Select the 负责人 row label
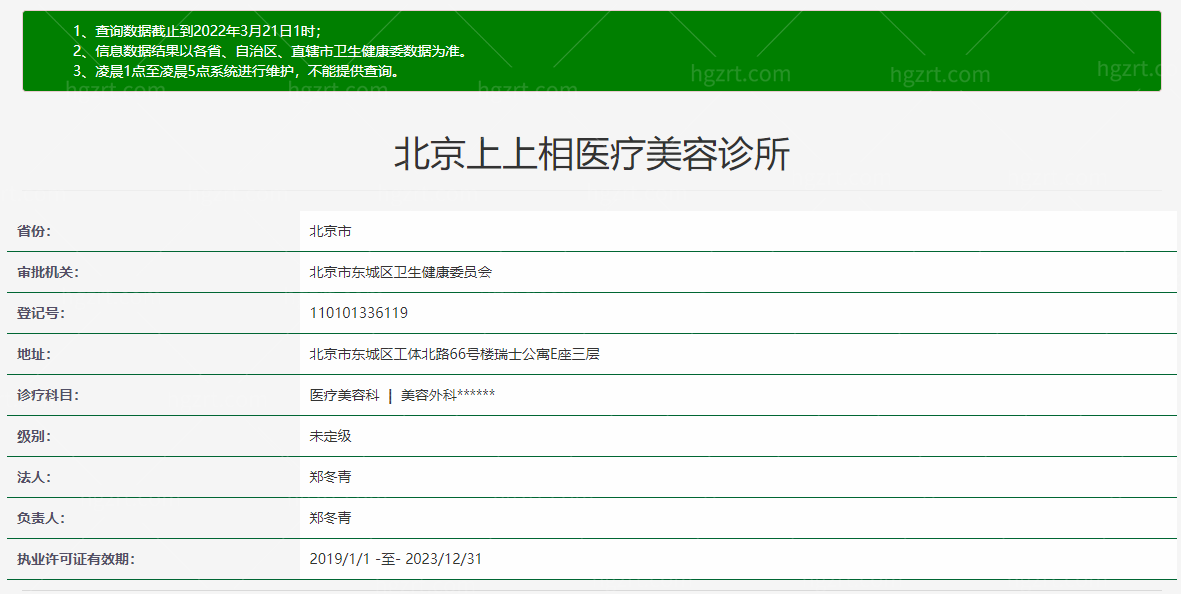 tap(44, 517)
